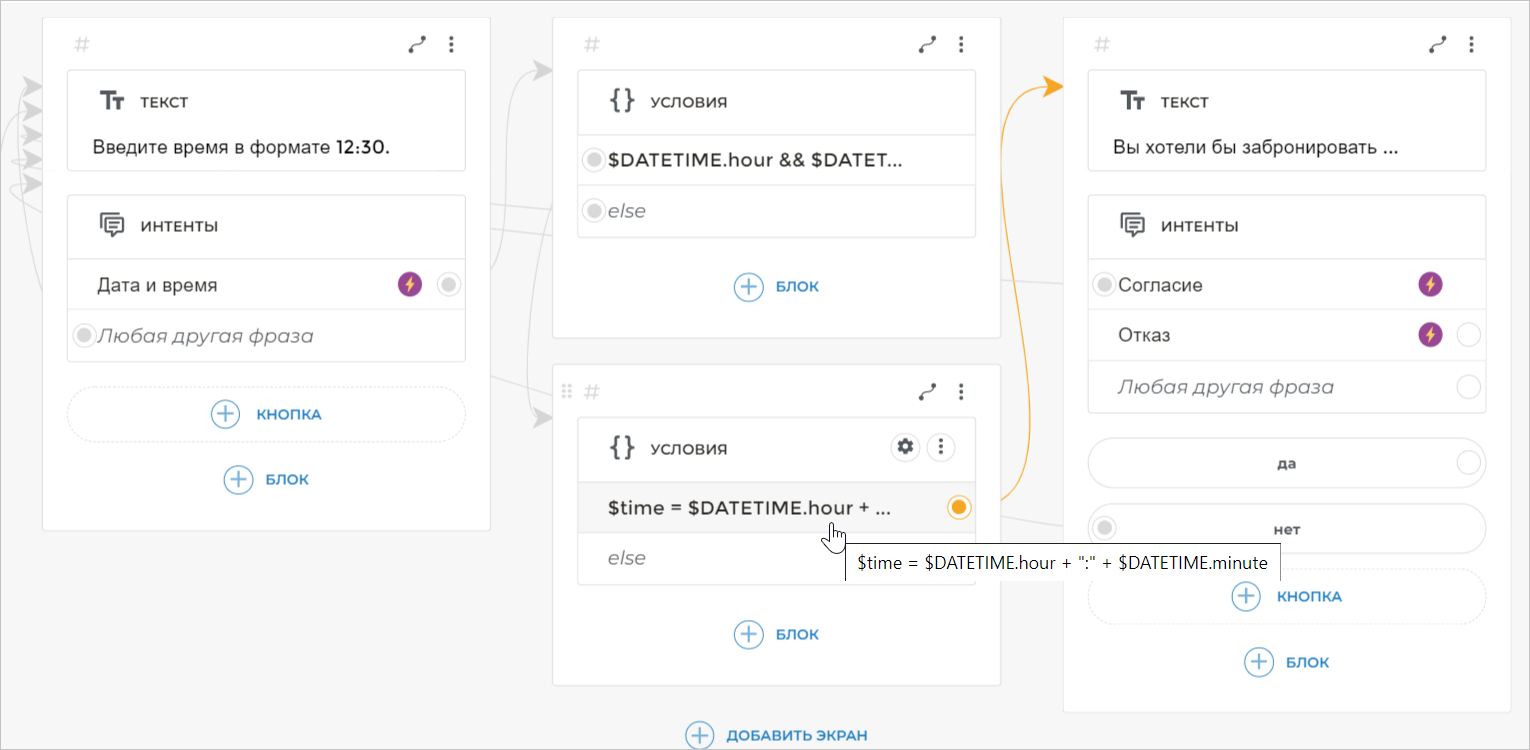Open three-dot menu inside lower Условия block

[940, 447]
